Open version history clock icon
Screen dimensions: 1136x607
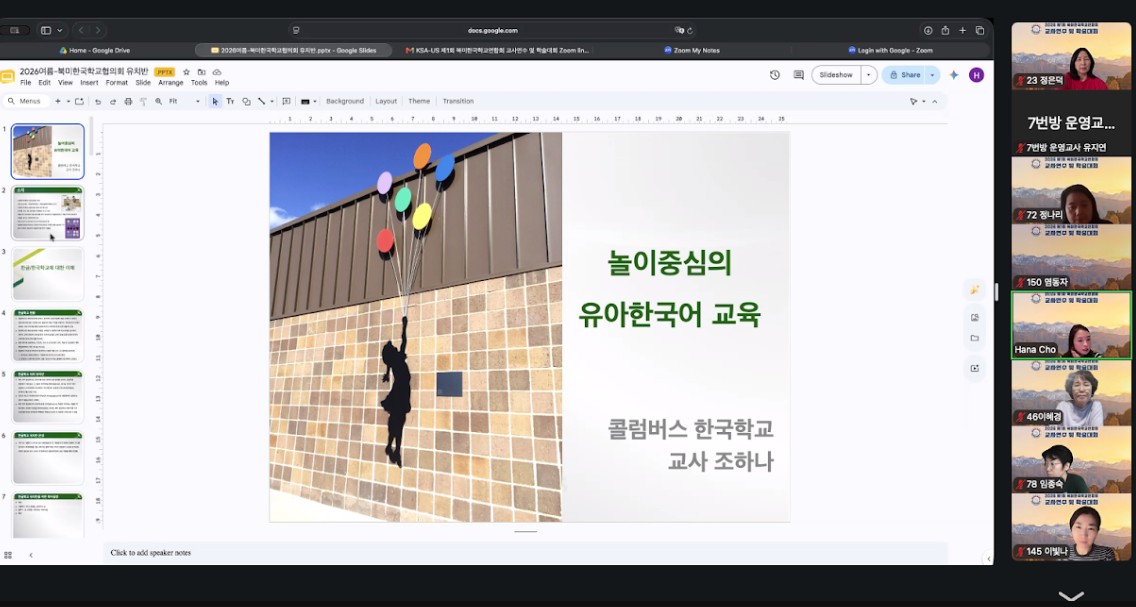point(774,75)
